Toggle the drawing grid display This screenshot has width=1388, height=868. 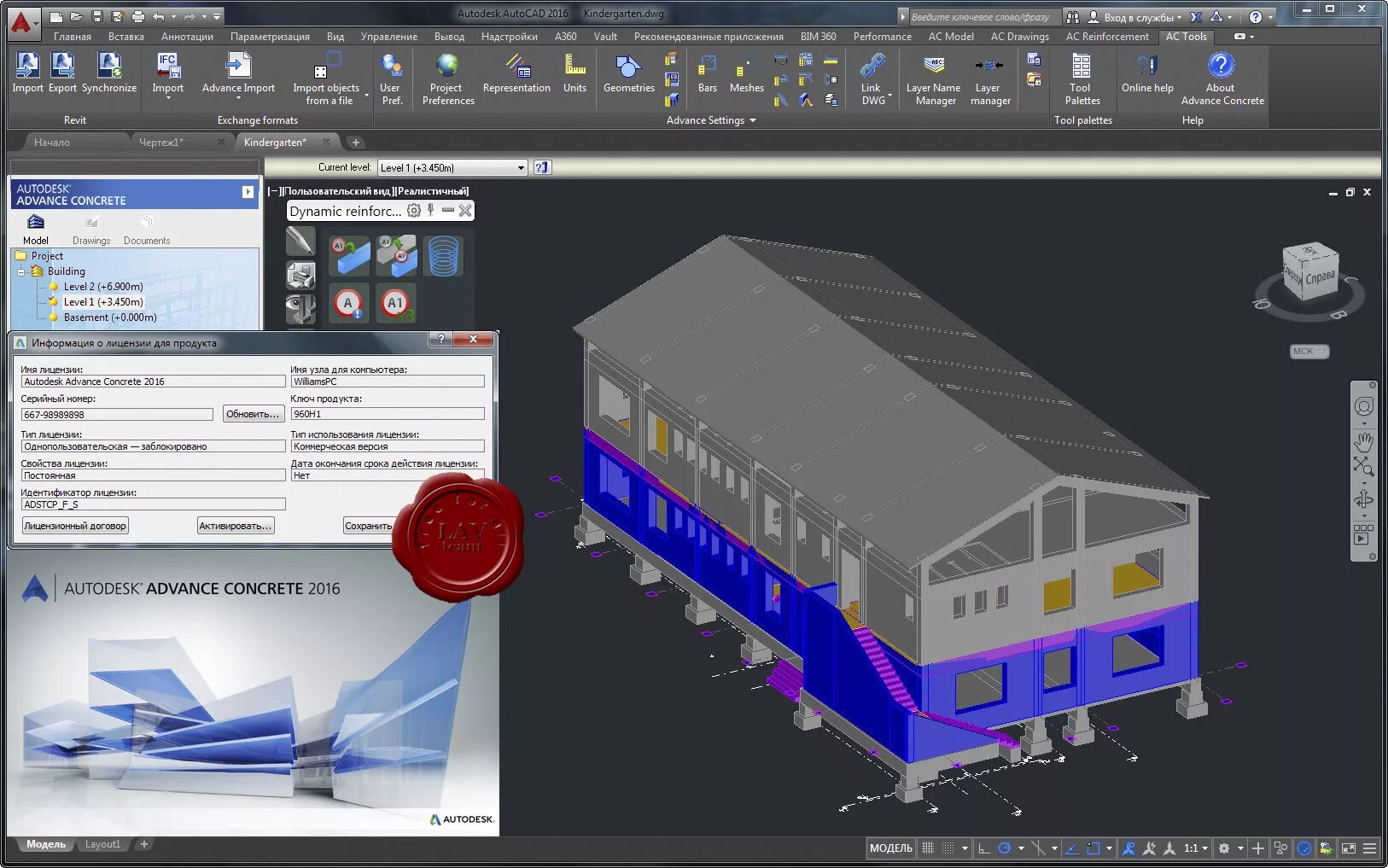928,848
